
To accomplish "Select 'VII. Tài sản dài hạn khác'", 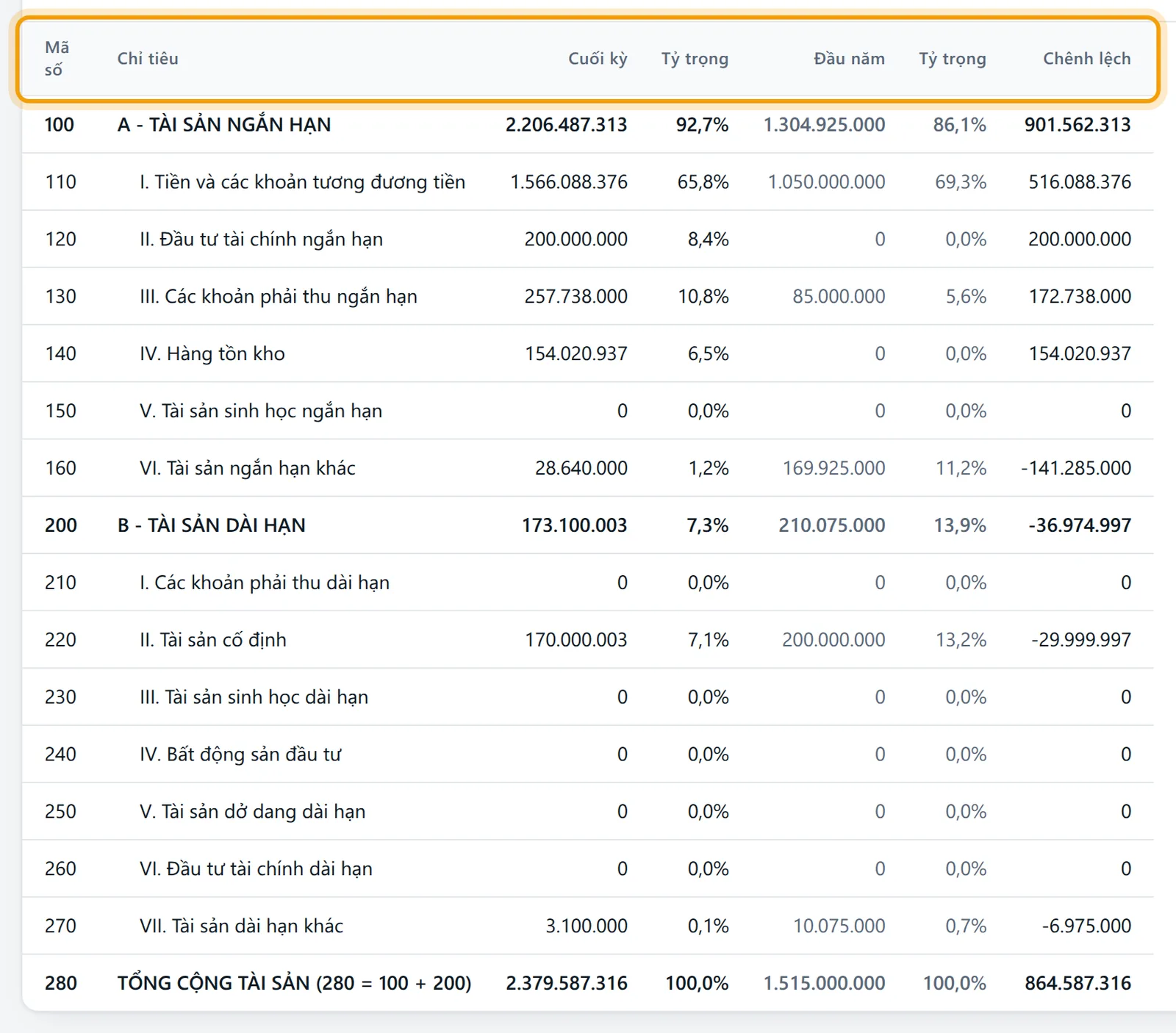I will click(x=242, y=926).
